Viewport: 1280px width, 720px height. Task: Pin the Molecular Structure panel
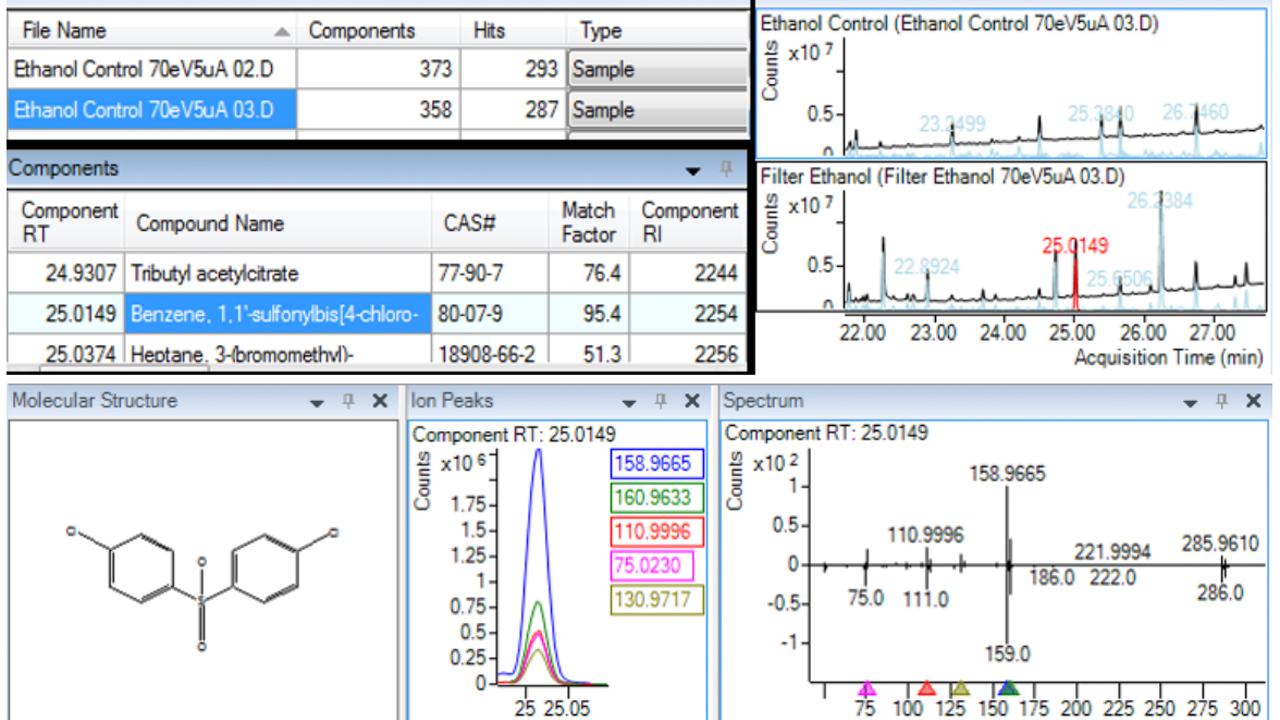349,400
